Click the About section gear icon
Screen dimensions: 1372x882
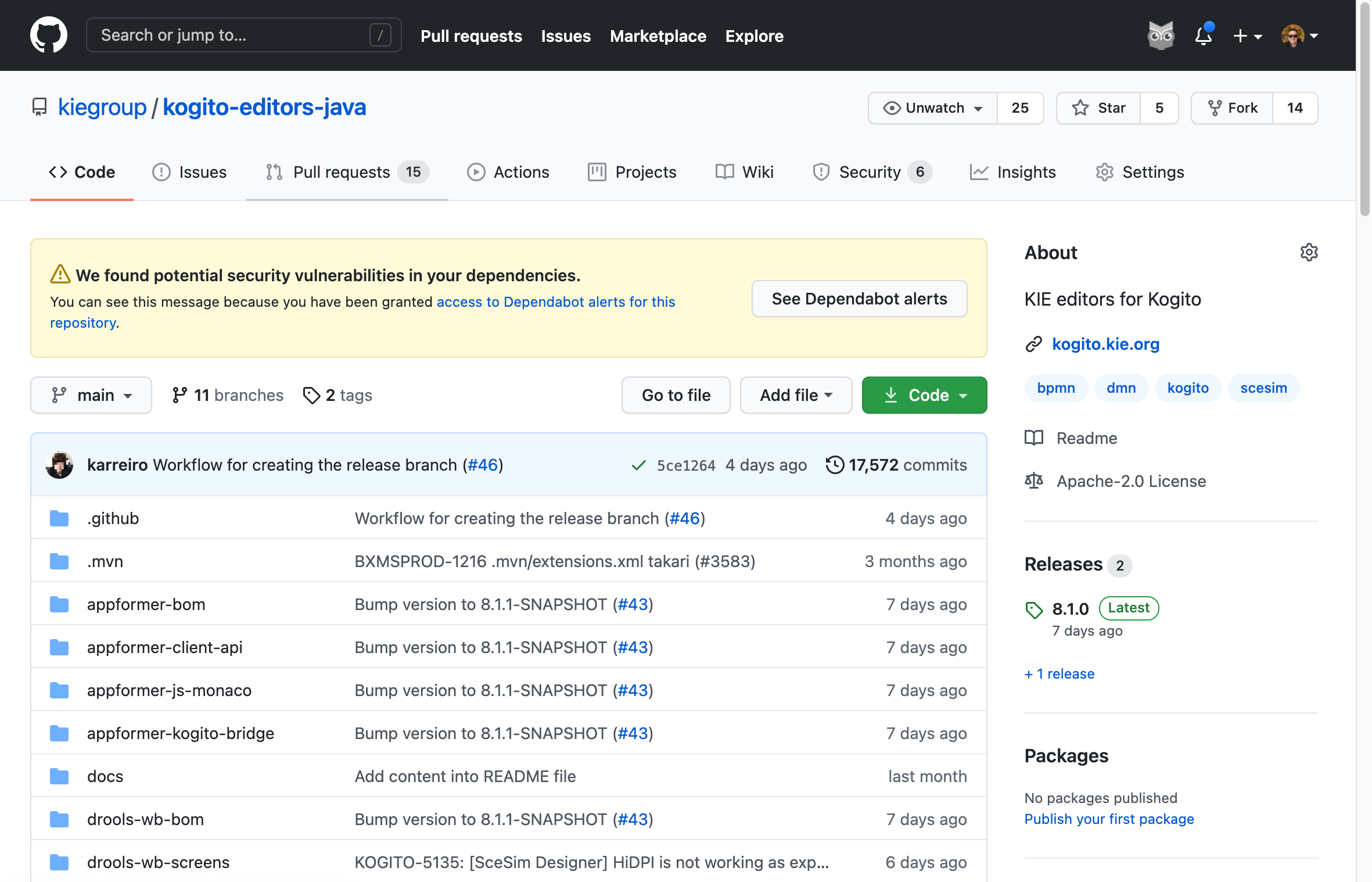coord(1309,252)
